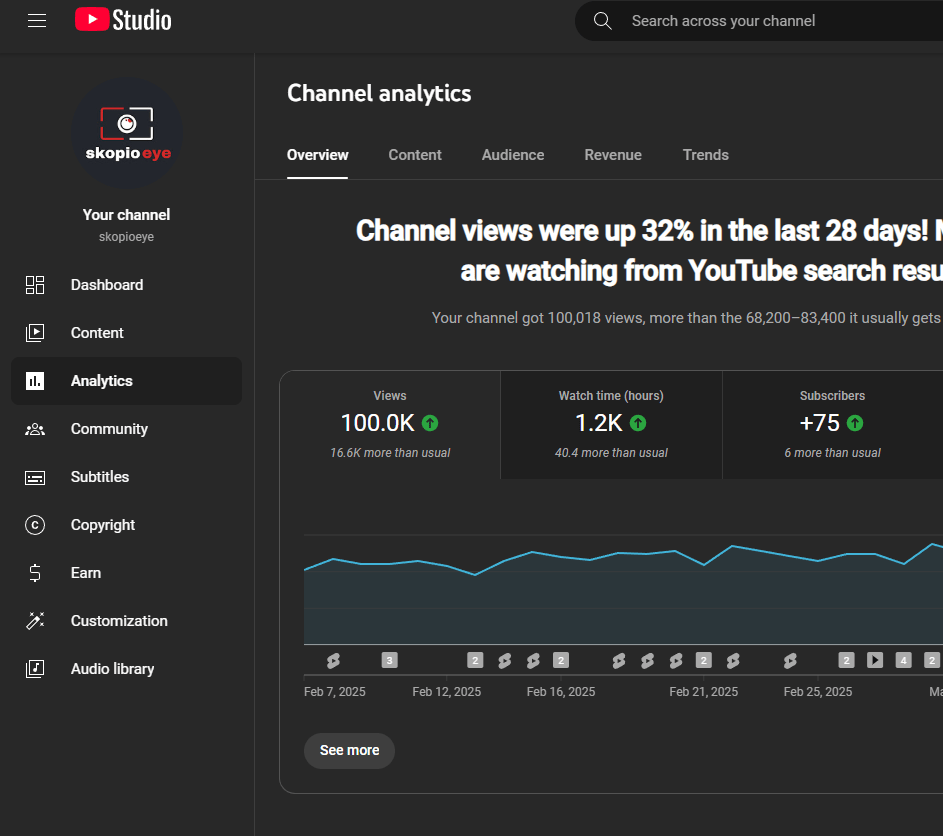Click a video marker on the chart timeline
This screenshot has width=943, height=836.
(x=333, y=660)
